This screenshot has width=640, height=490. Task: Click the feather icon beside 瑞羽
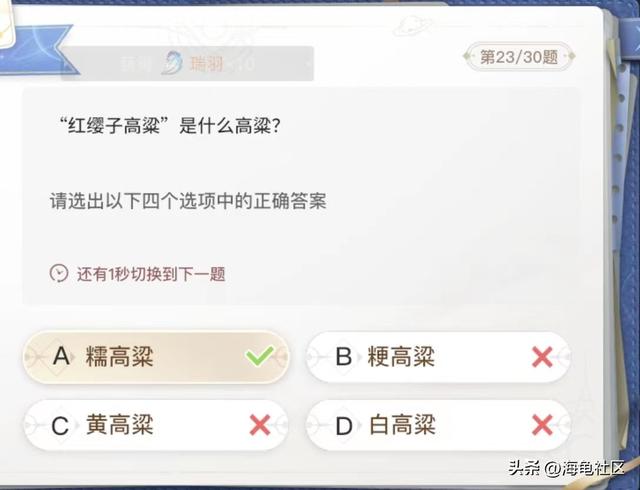(x=173, y=64)
